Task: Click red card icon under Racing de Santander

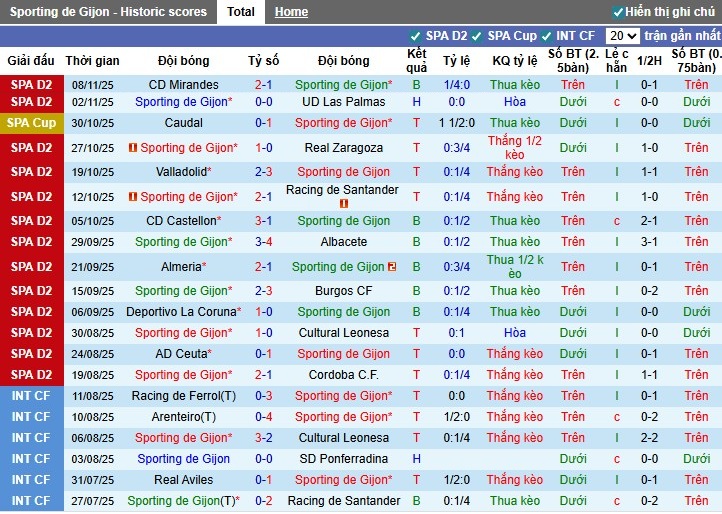Action: pos(343,204)
